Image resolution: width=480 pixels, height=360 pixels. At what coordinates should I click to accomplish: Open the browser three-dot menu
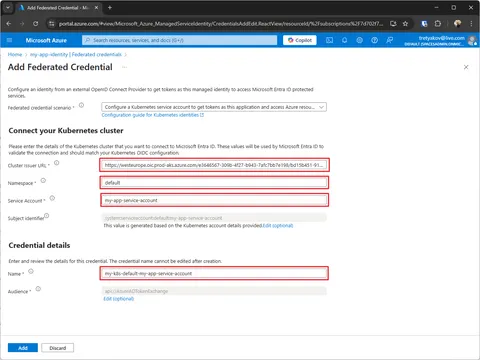471,24
